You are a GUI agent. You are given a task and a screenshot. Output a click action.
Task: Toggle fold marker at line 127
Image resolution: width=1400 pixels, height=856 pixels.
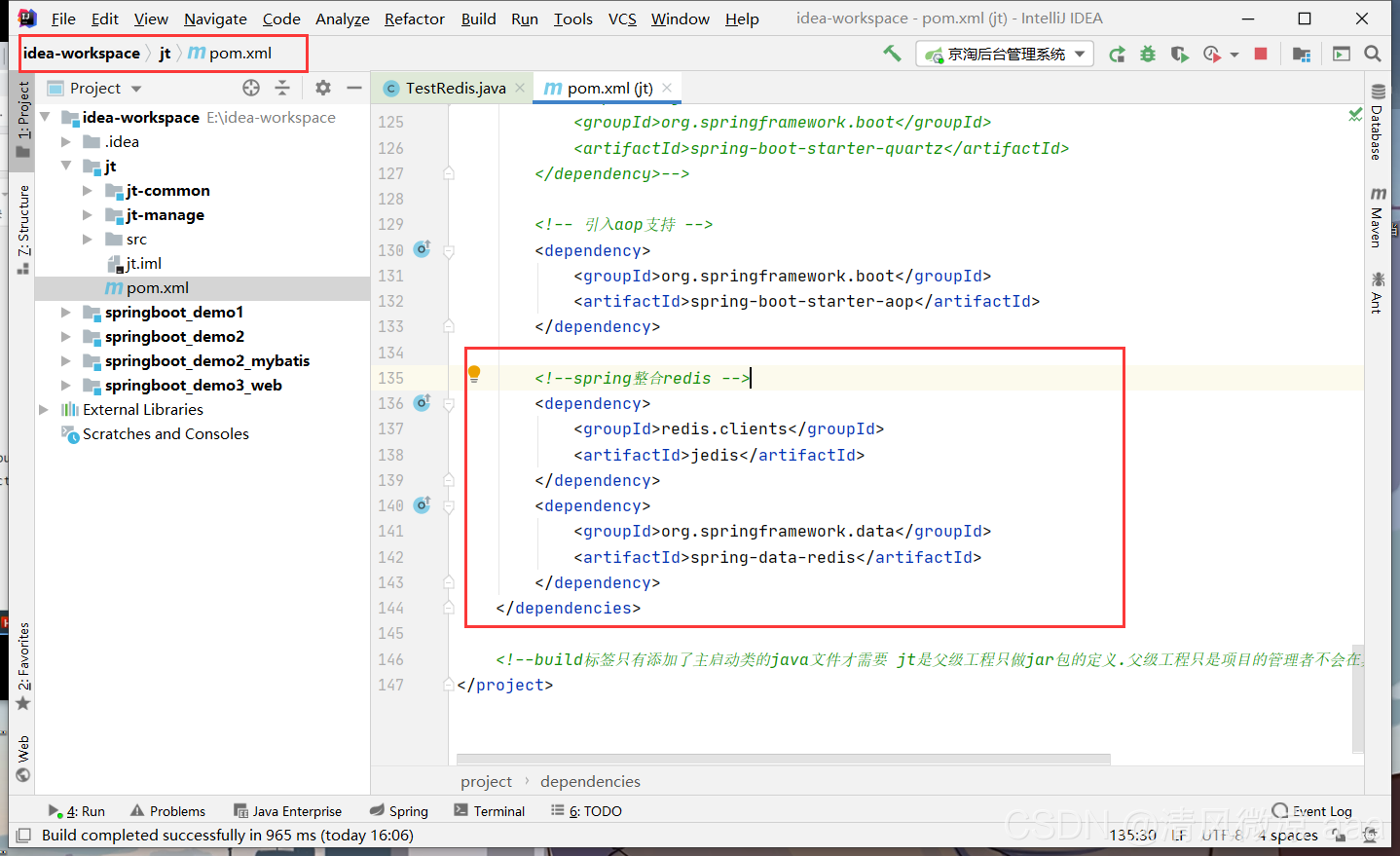449,173
